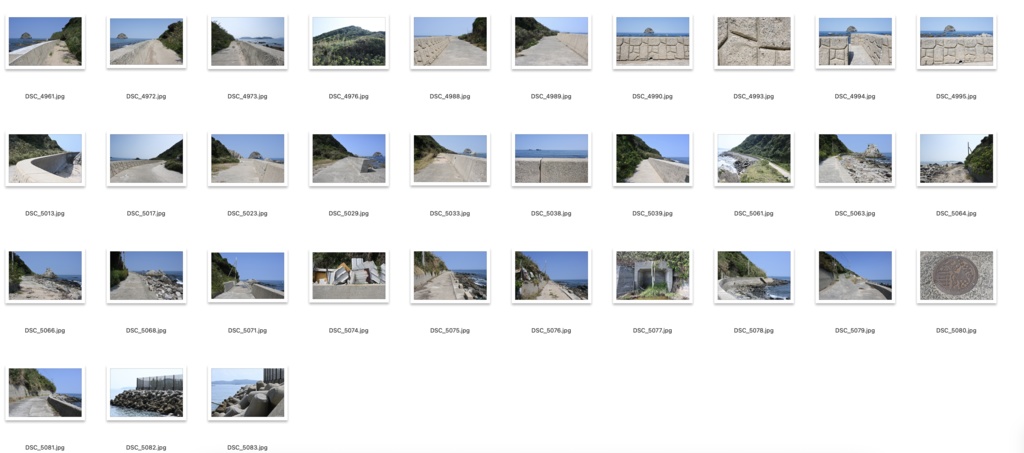Select the 'DSC_4976.jpg' filename text

(x=349, y=97)
